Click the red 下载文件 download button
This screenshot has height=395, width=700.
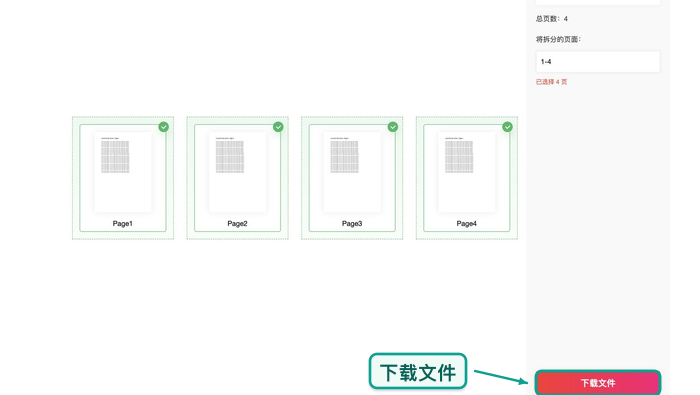pyautogui.click(x=598, y=383)
